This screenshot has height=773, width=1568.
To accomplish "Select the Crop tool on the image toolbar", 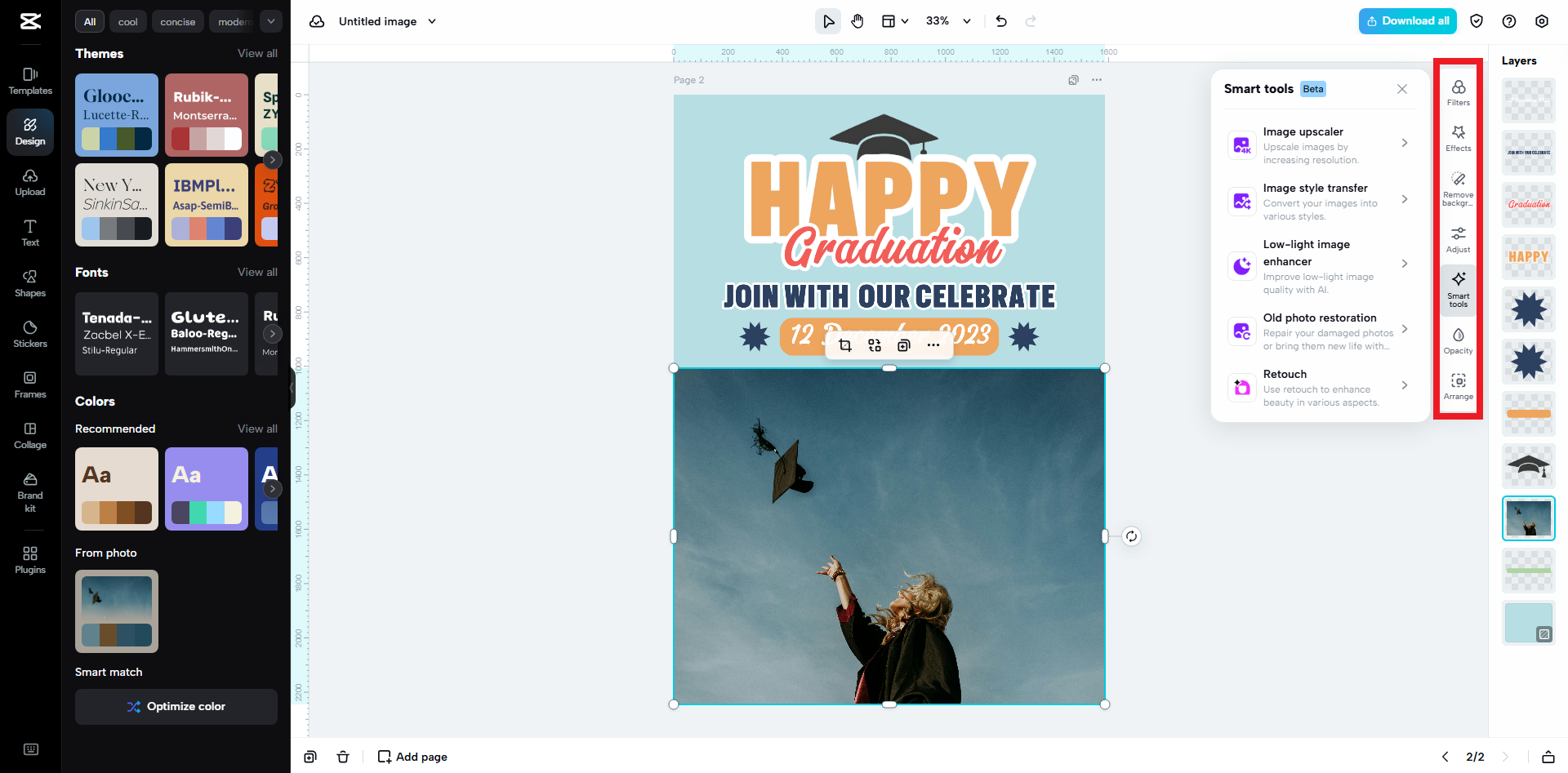I will 845,345.
